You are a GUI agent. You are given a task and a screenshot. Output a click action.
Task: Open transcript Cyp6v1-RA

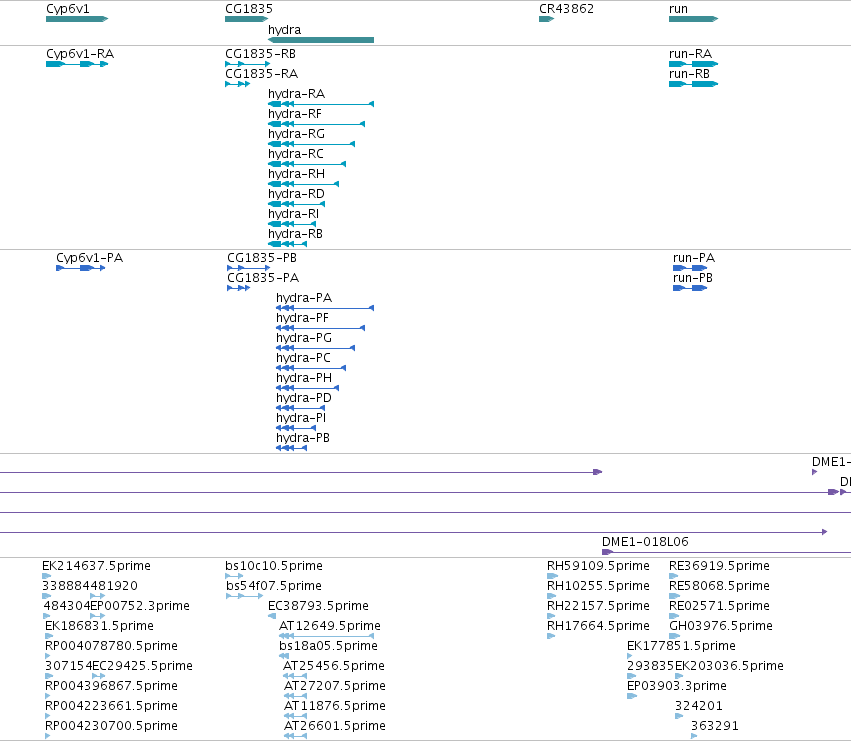[80, 54]
